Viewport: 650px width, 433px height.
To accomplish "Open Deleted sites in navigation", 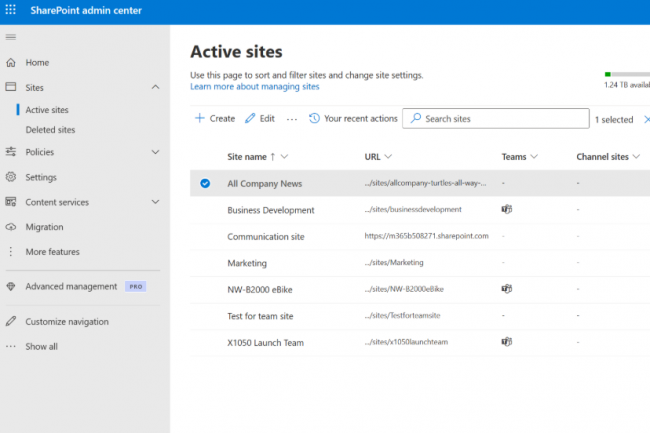I will pos(50,130).
